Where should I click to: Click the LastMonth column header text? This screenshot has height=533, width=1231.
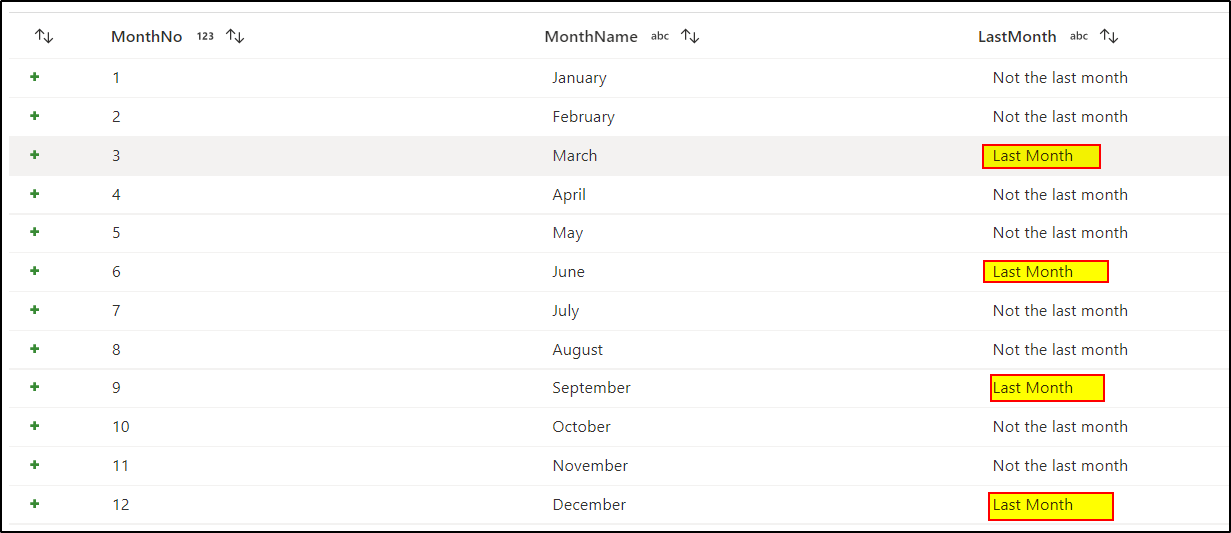[x=1017, y=36]
